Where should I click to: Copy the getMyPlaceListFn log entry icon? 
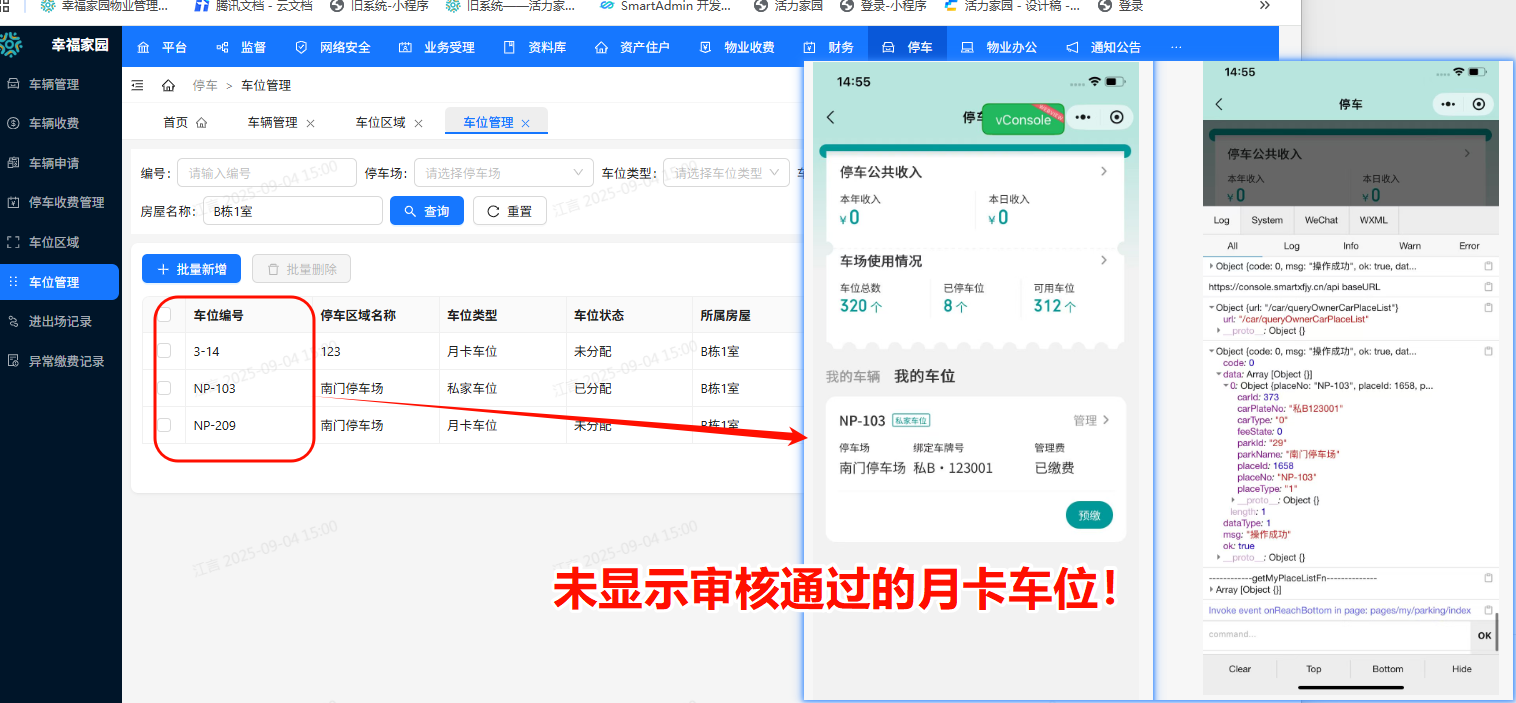1488,578
